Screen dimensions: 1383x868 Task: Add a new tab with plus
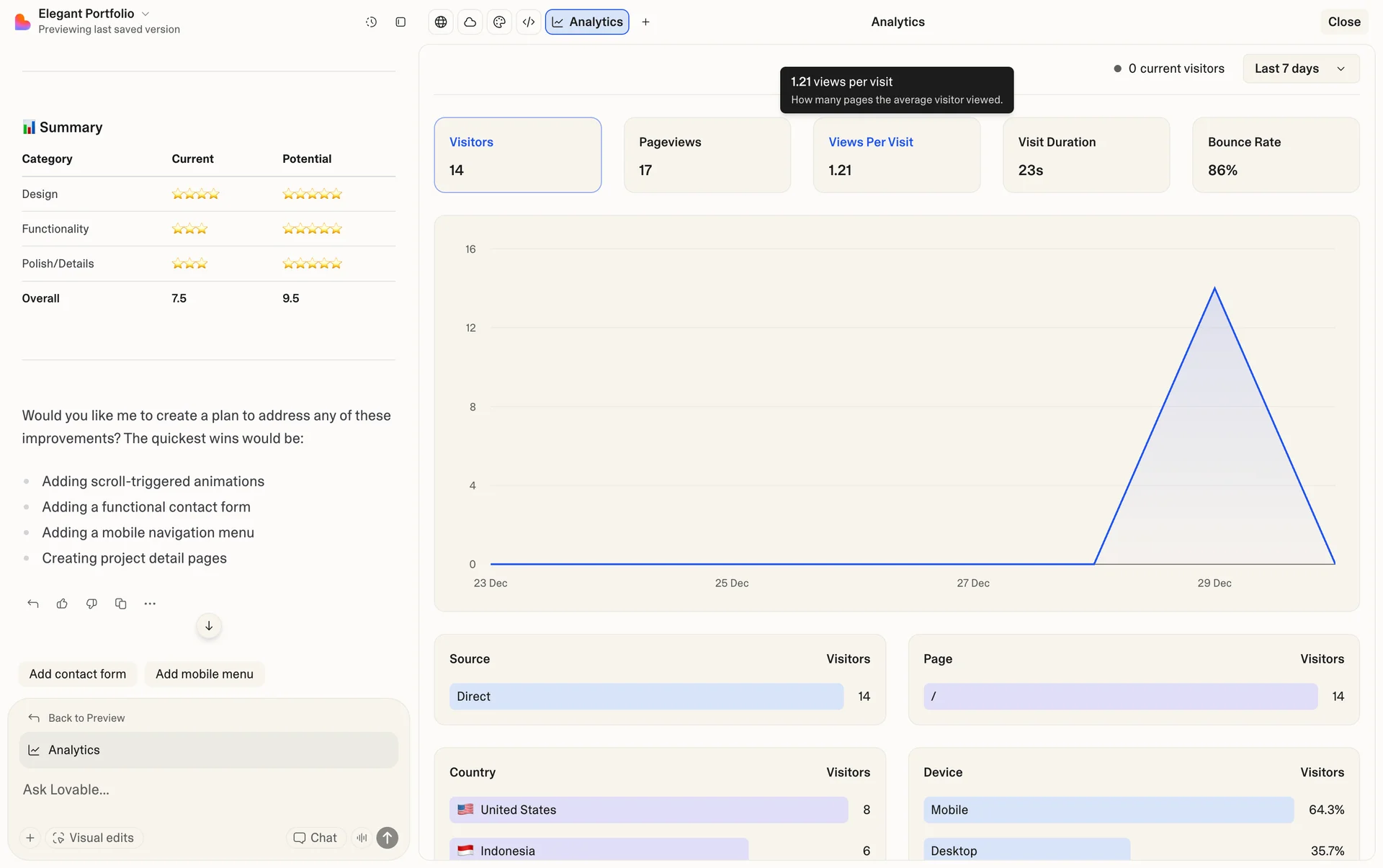645,22
